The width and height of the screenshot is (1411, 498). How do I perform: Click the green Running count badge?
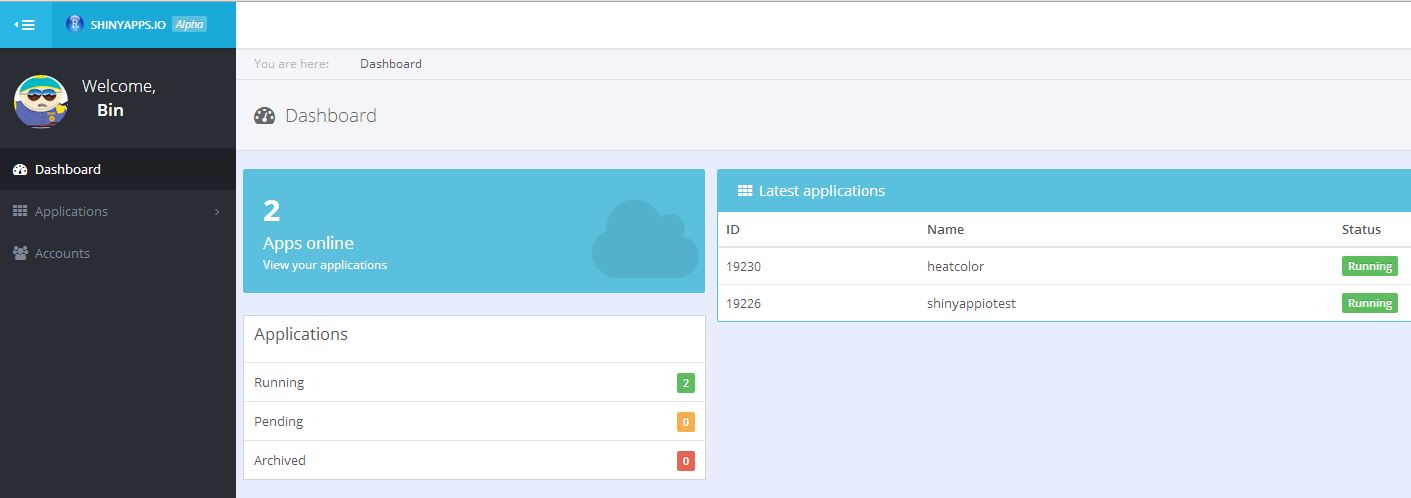point(685,383)
